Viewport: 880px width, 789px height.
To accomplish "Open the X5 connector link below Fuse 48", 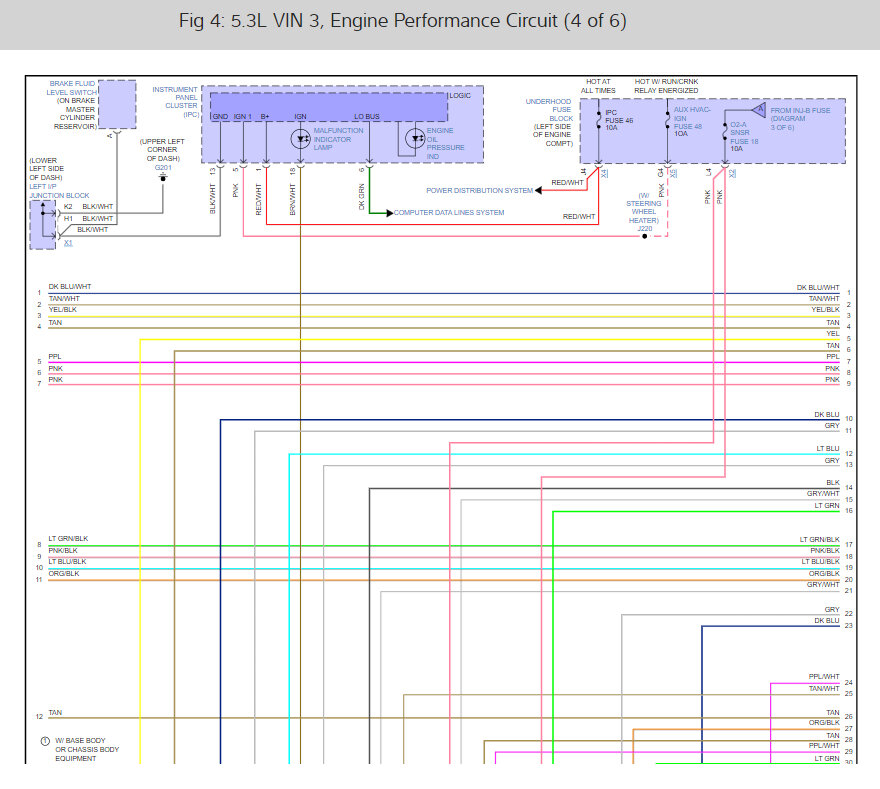I will pos(674,172).
